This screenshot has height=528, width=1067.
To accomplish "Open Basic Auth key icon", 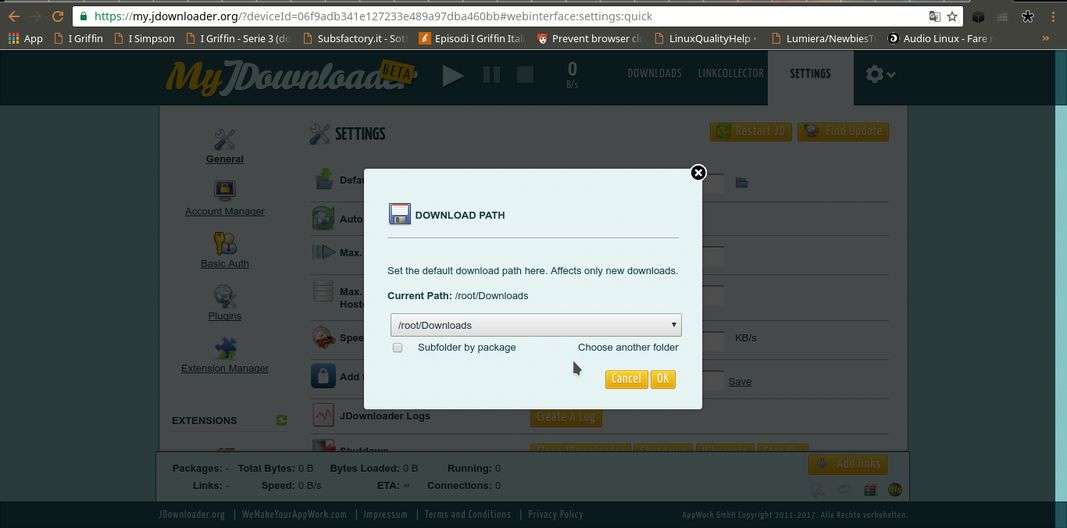I will [225, 243].
